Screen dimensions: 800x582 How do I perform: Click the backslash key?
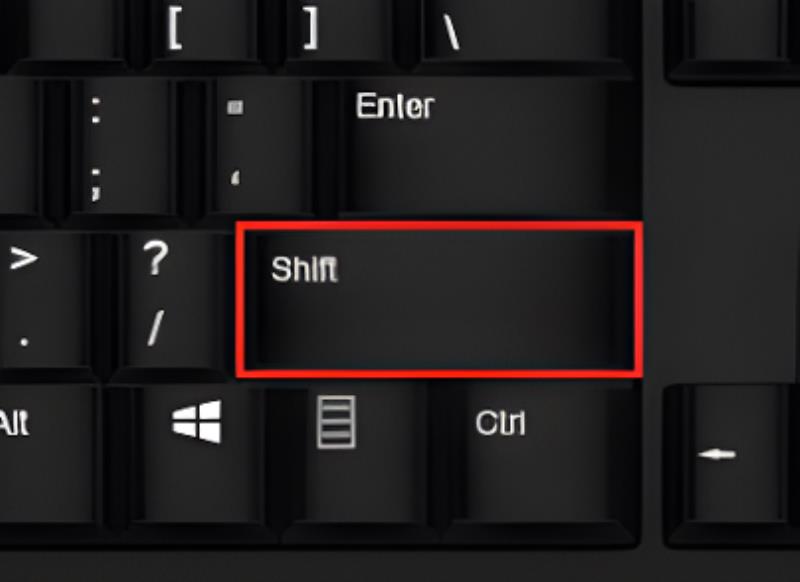click(526, 30)
